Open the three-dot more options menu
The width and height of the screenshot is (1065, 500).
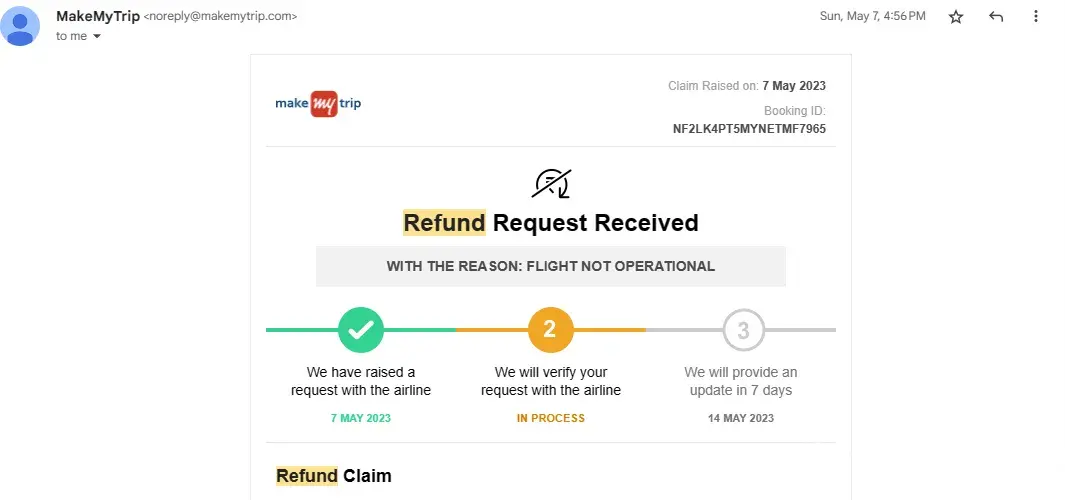click(x=1036, y=17)
